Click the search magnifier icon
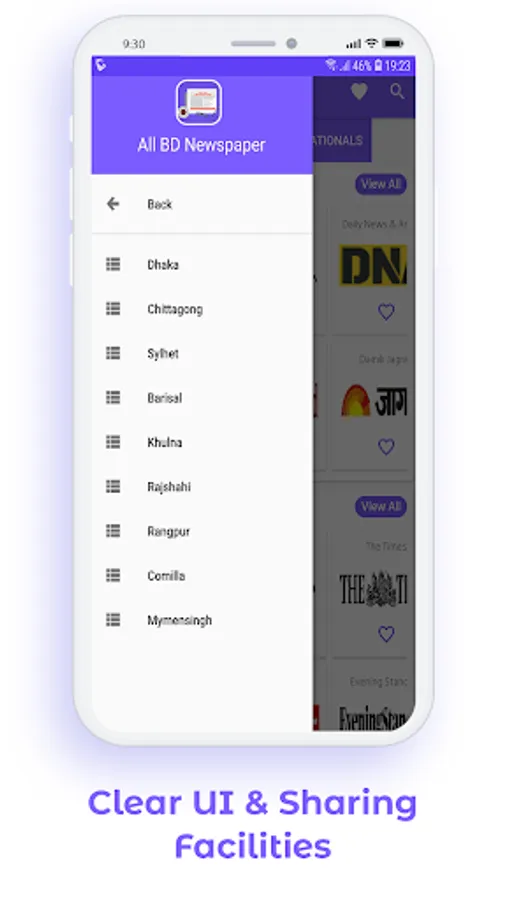This screenshot has height=900, width=506. 397,91
